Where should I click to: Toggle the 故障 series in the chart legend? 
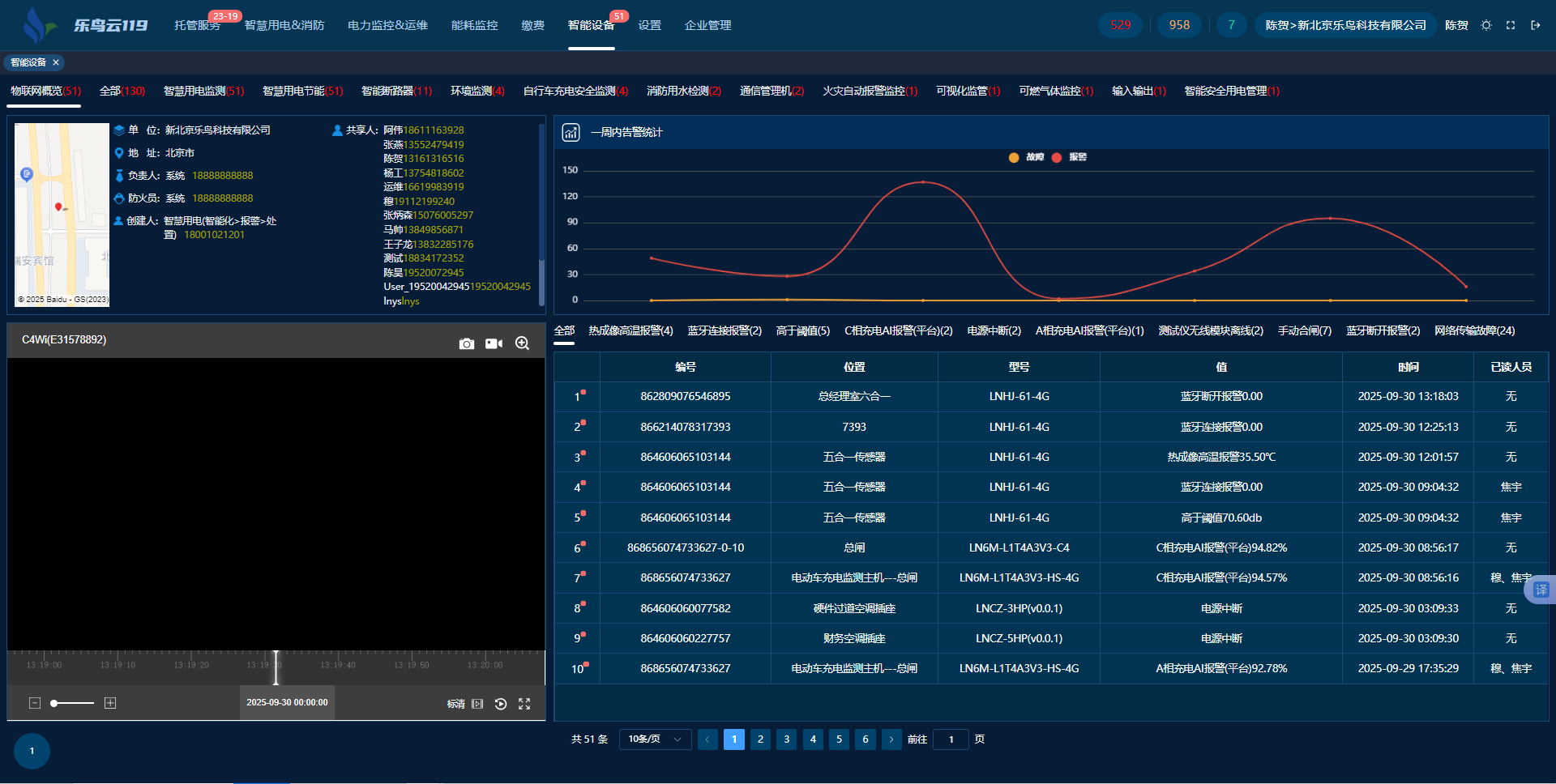tap(1026, 157)
